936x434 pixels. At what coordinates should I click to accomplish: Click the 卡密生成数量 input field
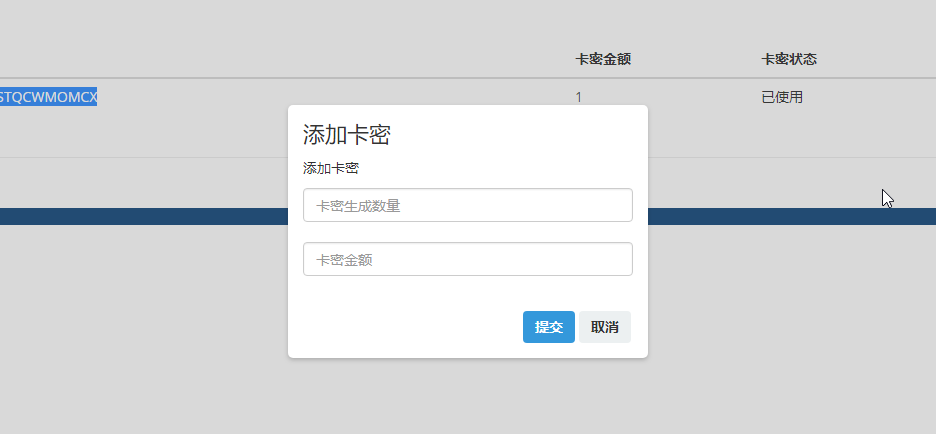[x=467, y=206]
